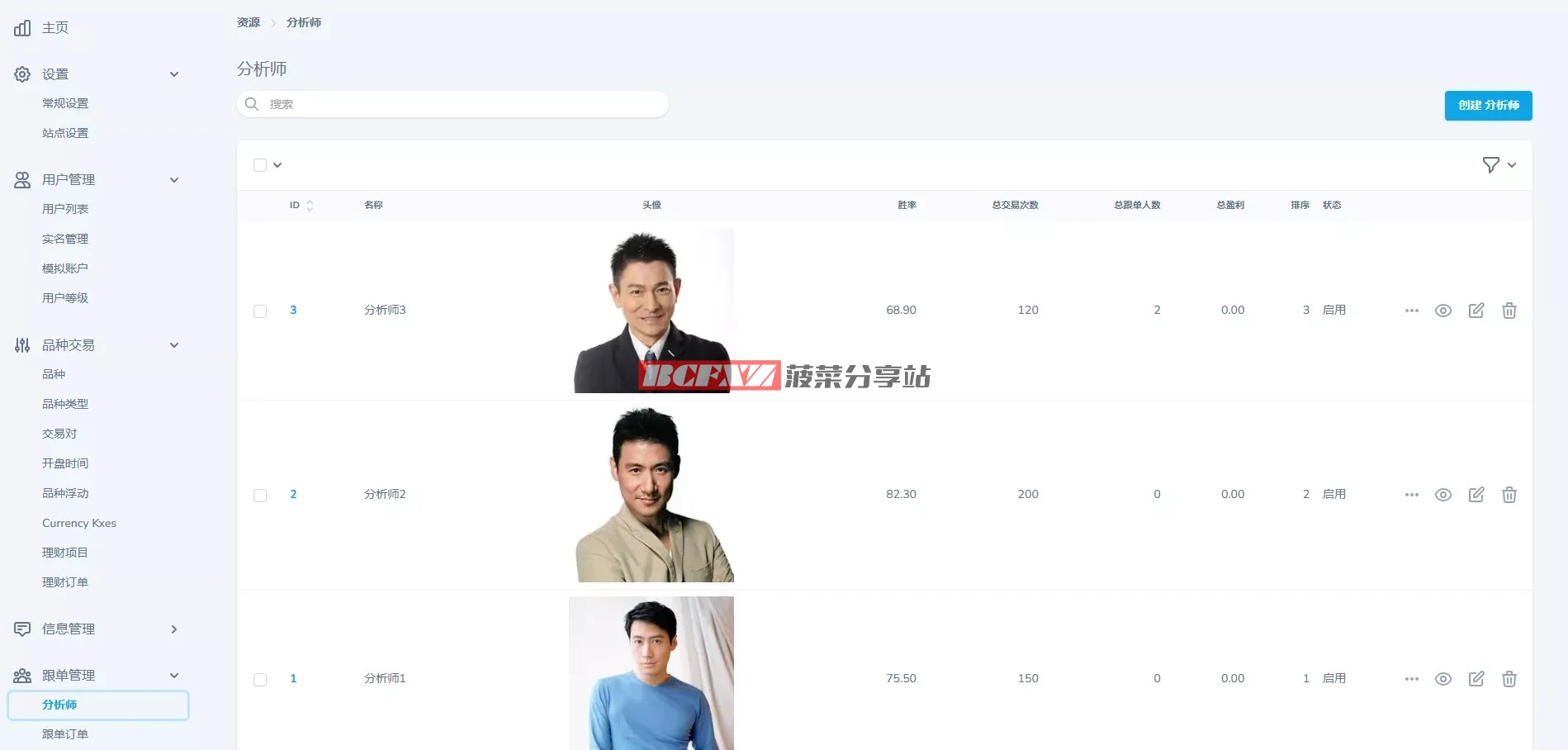Screen dimensions: 1568x750
Task: Open the edit icon for 分析师3
Action: (x=1476, y=311)
